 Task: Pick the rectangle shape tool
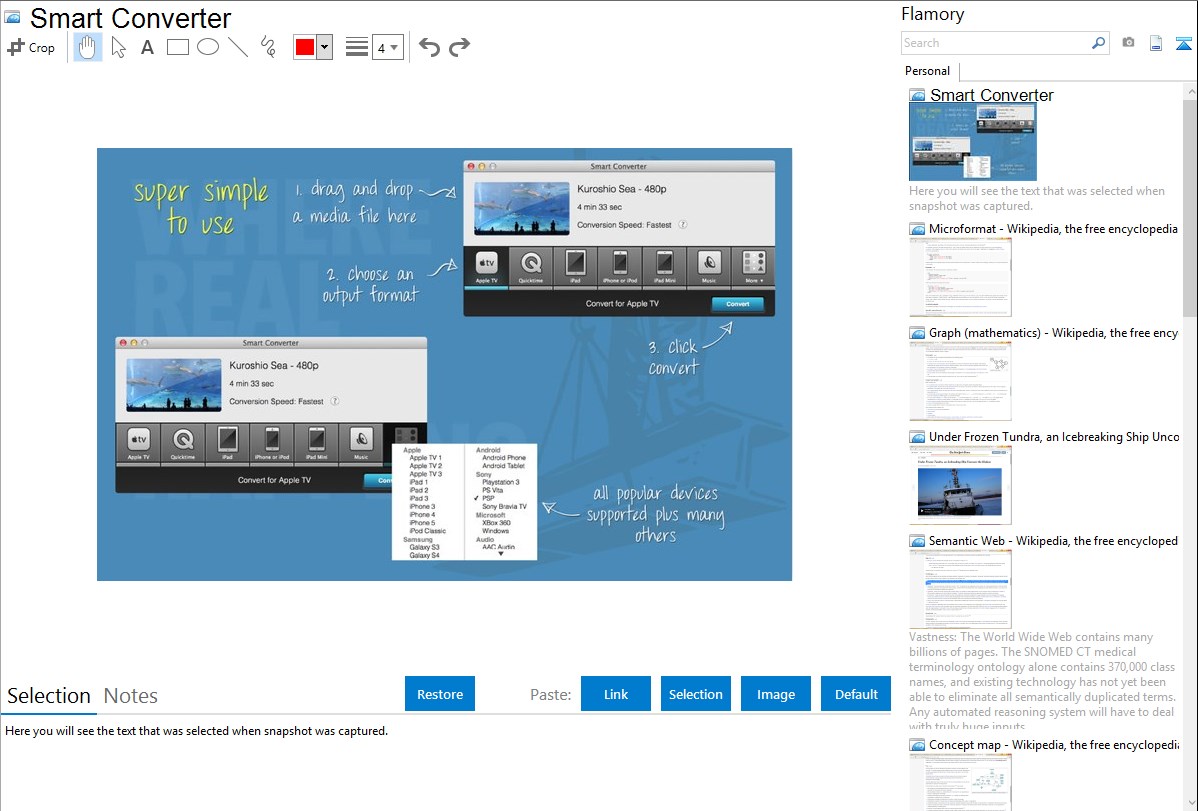[x=177, y=47]
